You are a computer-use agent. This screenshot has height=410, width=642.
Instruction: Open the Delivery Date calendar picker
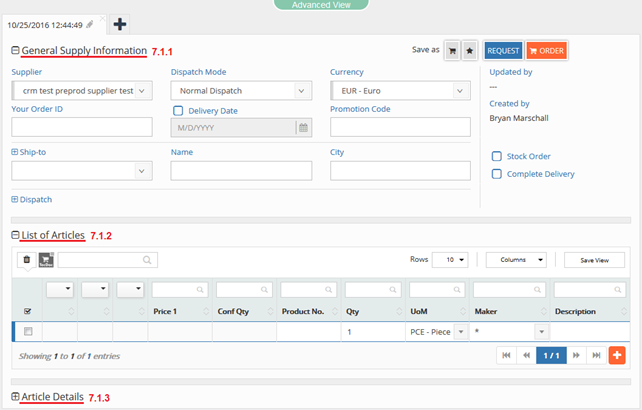coord(302,127)
